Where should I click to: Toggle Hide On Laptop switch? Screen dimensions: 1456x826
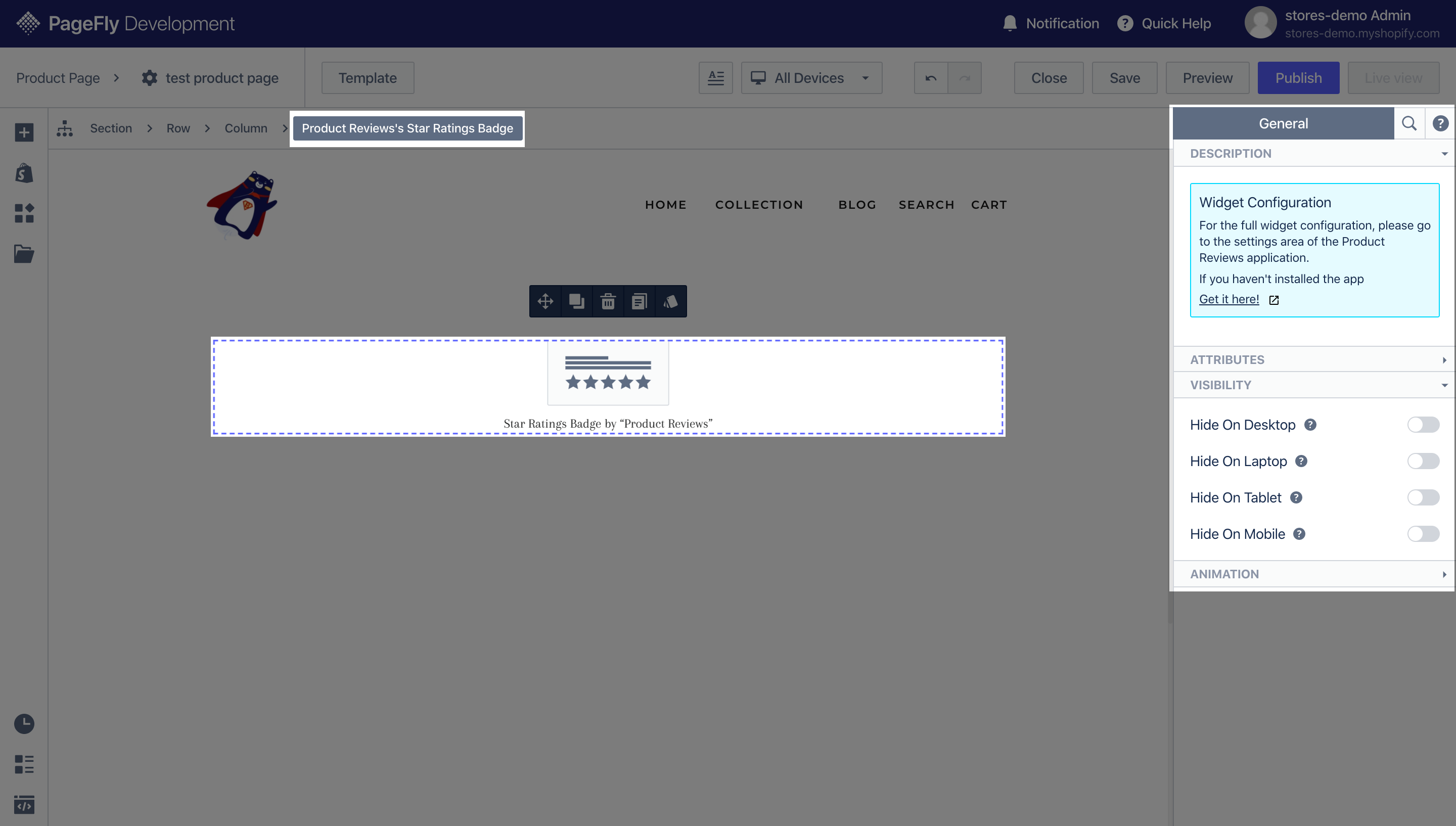point(1423,461)
